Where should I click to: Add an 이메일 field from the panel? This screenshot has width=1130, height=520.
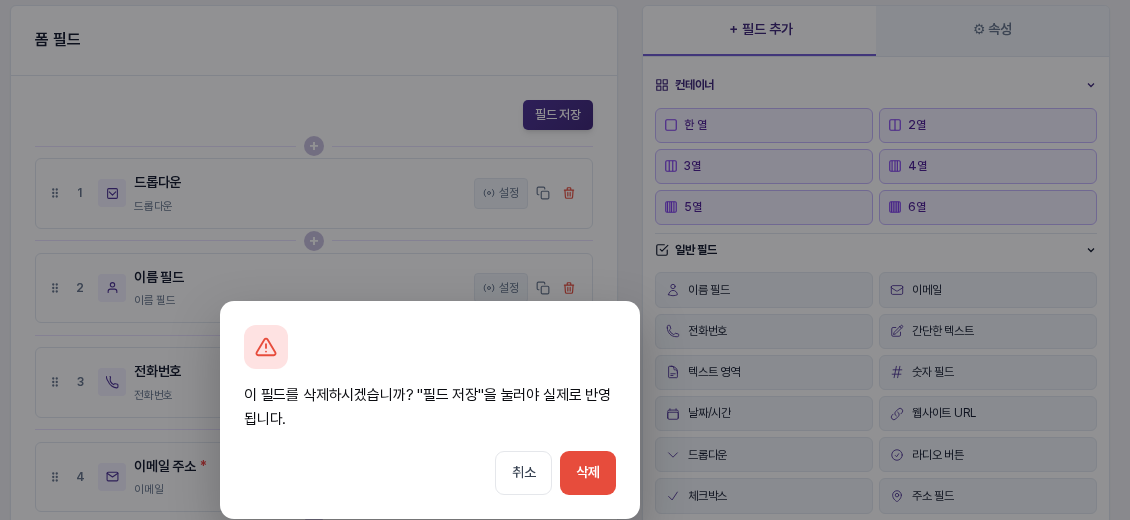click(x=988, y=290)
